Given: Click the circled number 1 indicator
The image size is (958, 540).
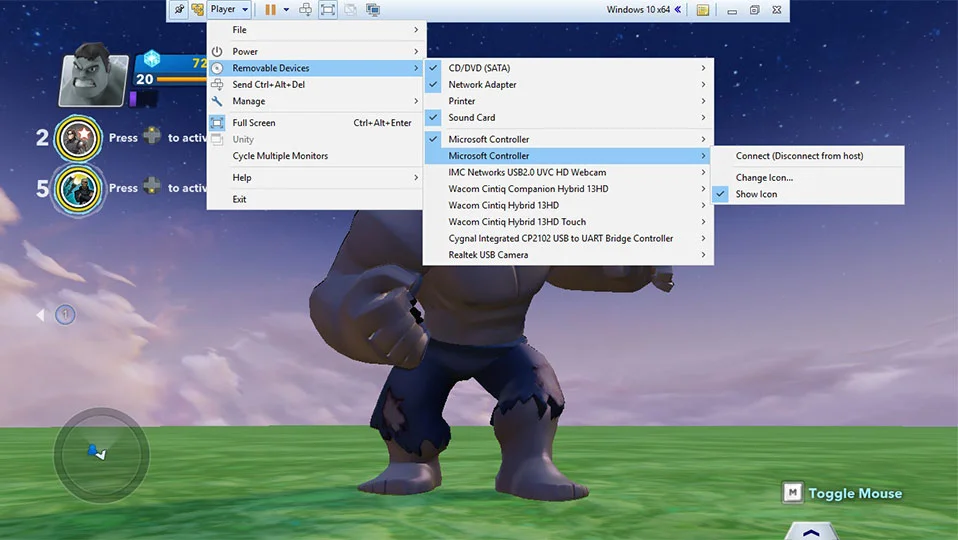Looking at the screenshot, I should (x=65, y=315).
